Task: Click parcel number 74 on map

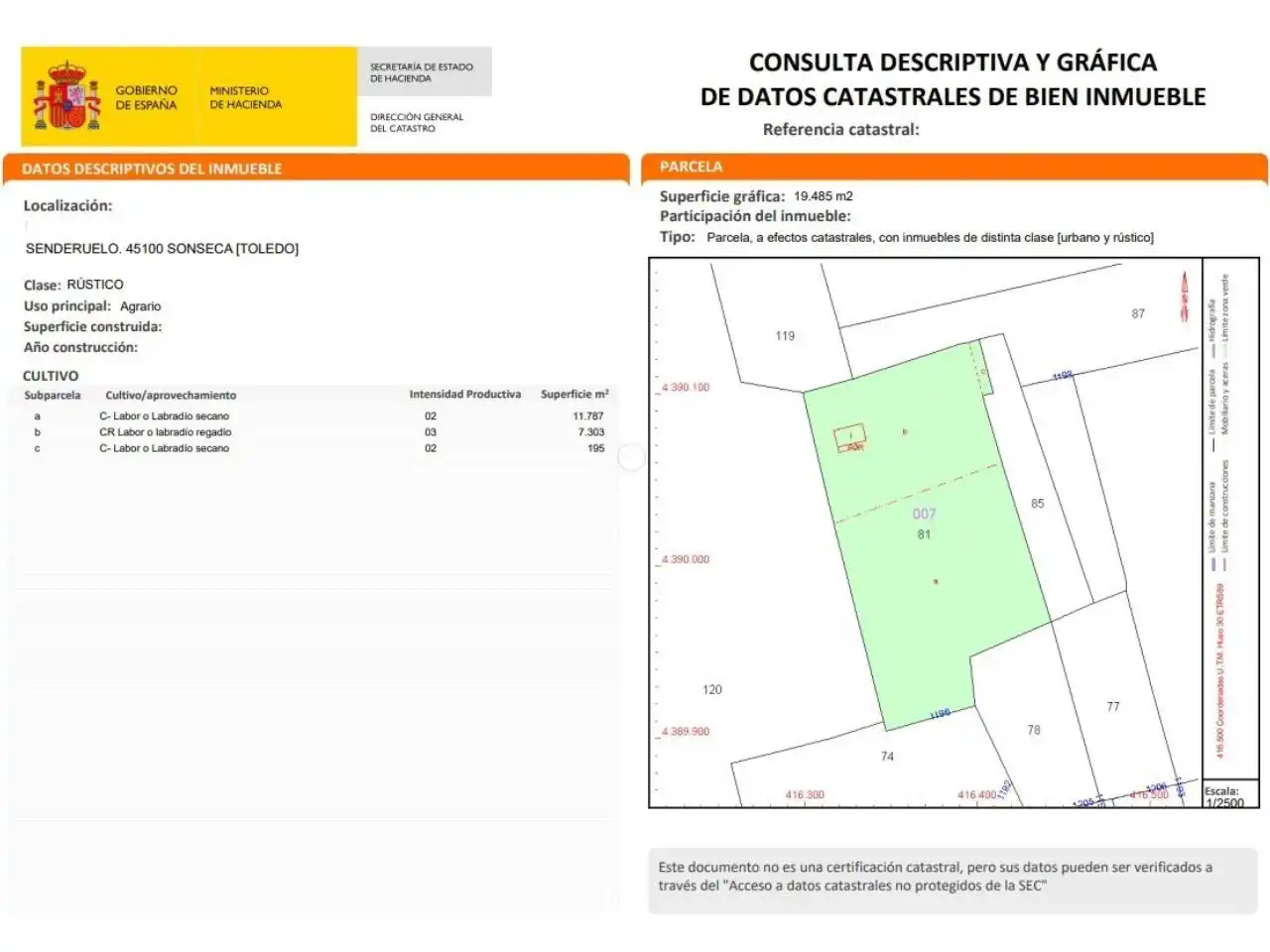Action: (x=887, y=757)
